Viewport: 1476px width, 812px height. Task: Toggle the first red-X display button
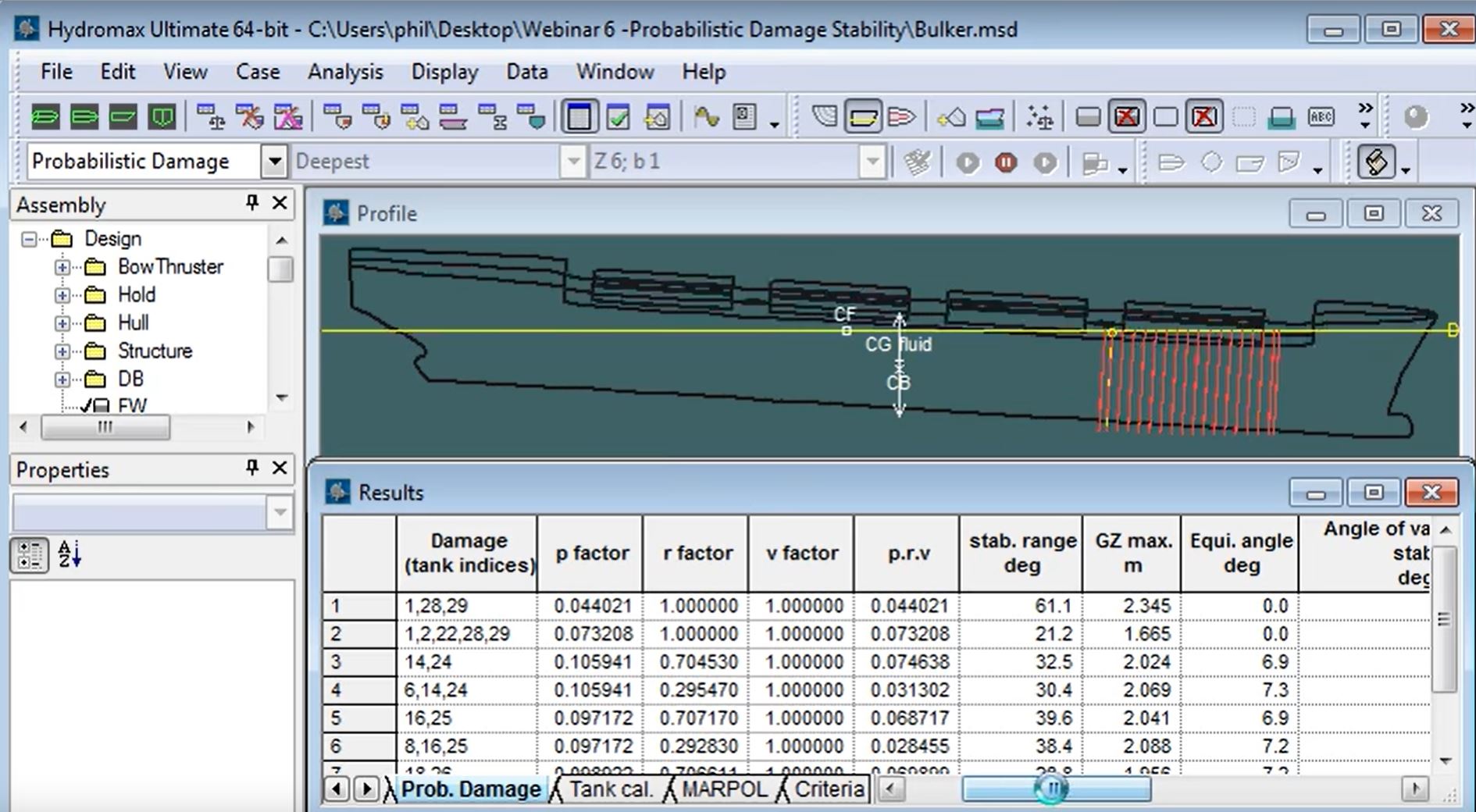pyautogui.click(x=1126, y=117)
